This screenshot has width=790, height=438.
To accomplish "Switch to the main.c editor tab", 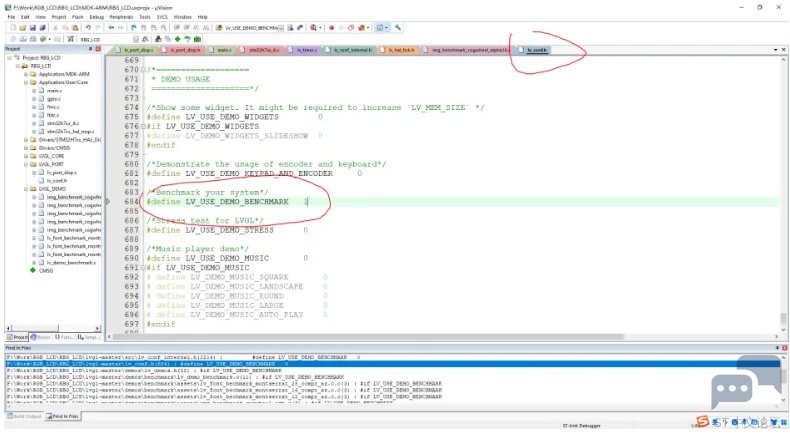I will coord(221,50).
